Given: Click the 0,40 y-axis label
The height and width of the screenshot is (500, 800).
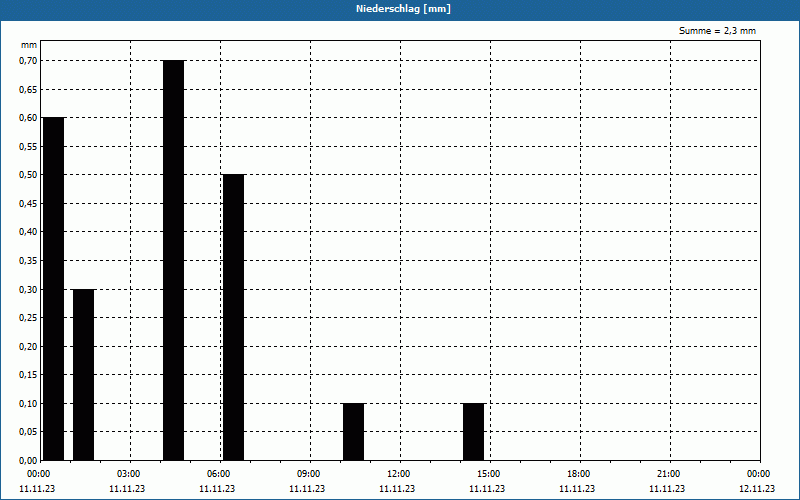Looking at the screenshot, I should point(28,232).
